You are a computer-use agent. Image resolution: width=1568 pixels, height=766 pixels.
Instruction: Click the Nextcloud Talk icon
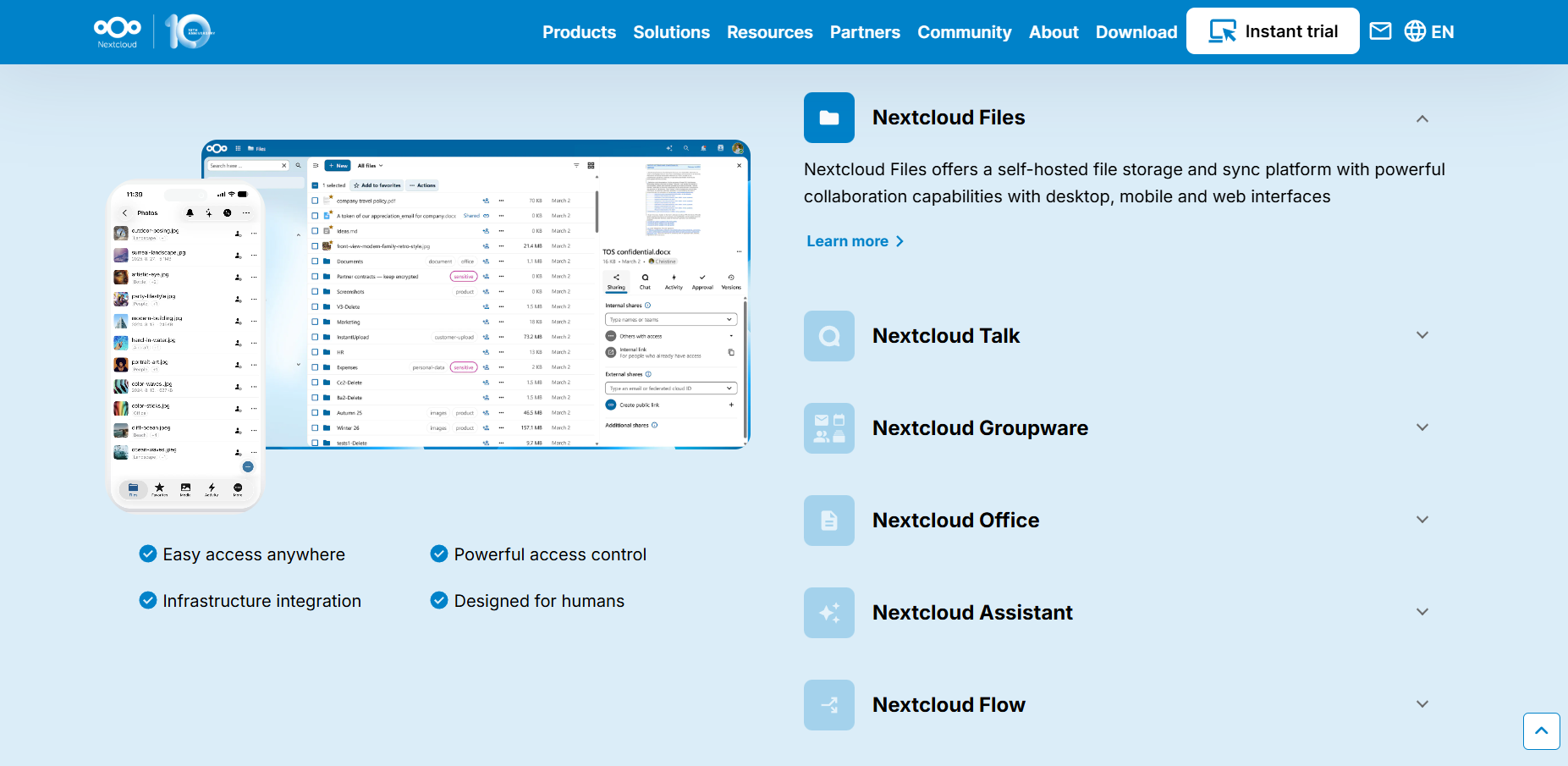point(829,336)
